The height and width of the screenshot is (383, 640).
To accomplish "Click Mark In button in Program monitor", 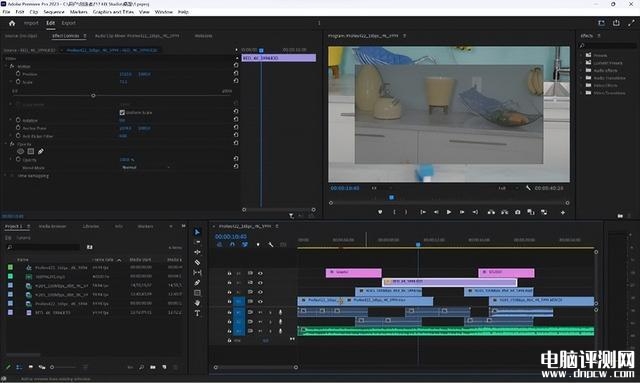I will click(394, 212).
